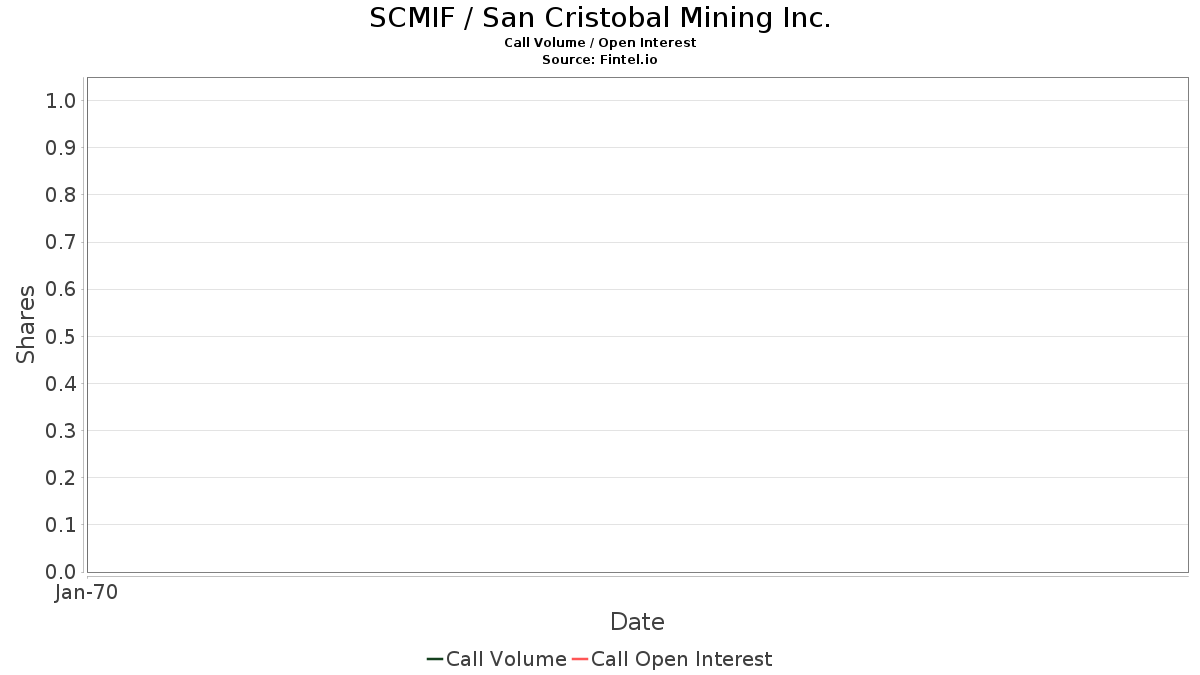
Task: Click the Call Volume / Open Interest subtitle
Action: click(x=600, y=43)
